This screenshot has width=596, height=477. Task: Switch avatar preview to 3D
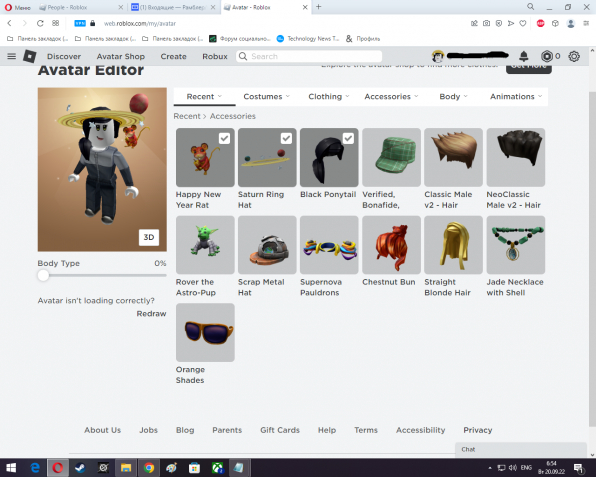click(x=149, y=237)
